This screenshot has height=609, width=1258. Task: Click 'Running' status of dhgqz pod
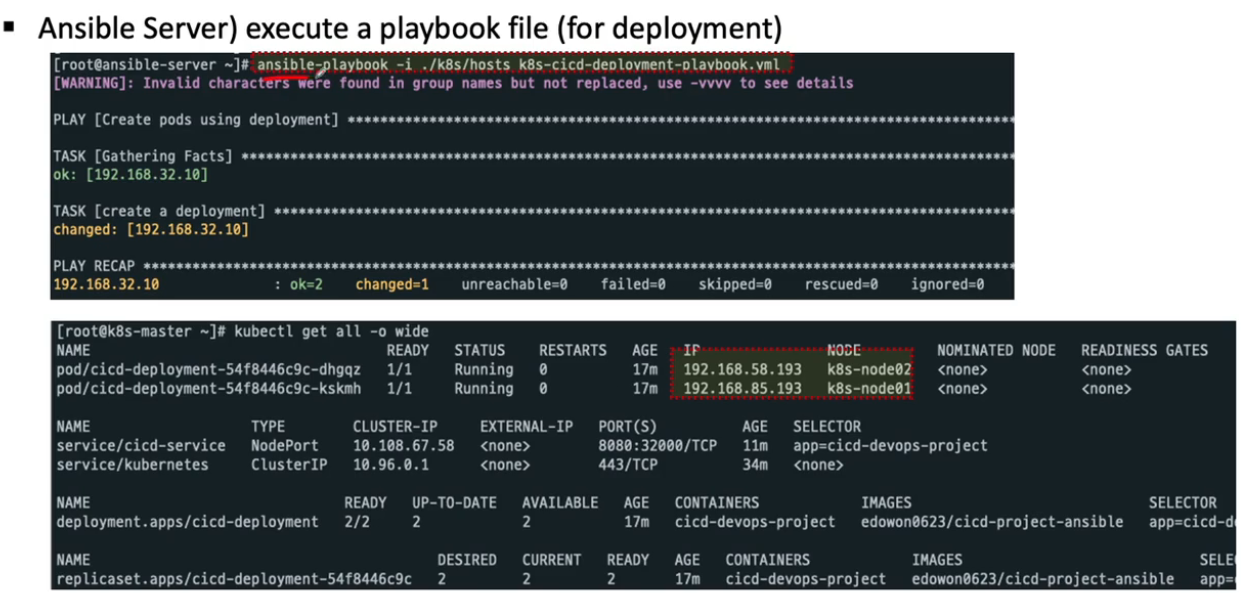[484, 370]
